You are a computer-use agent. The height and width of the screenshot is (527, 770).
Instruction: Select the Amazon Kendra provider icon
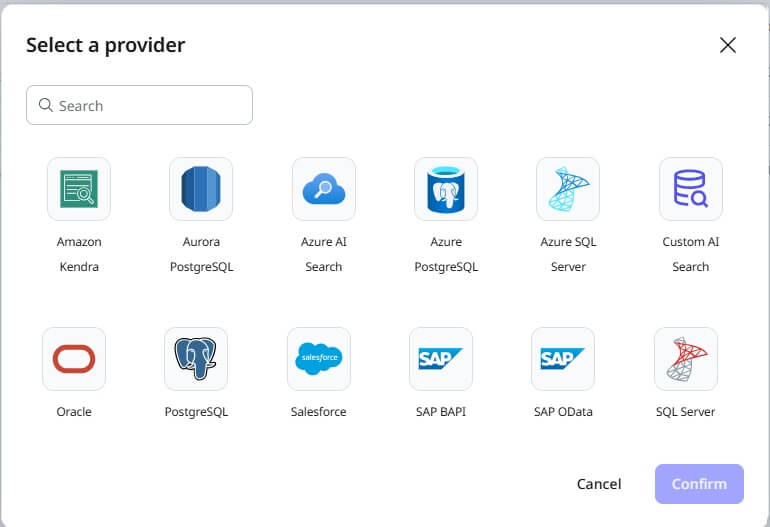(79, 189)
